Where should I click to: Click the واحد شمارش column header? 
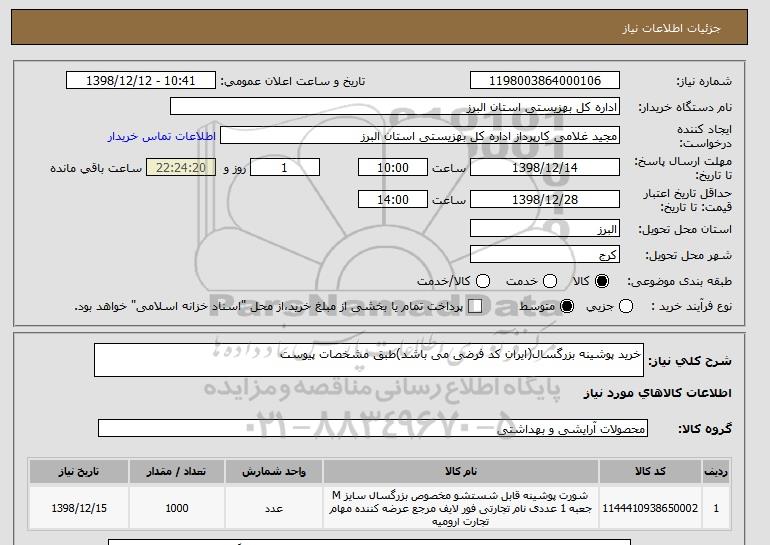click(274, 471)
